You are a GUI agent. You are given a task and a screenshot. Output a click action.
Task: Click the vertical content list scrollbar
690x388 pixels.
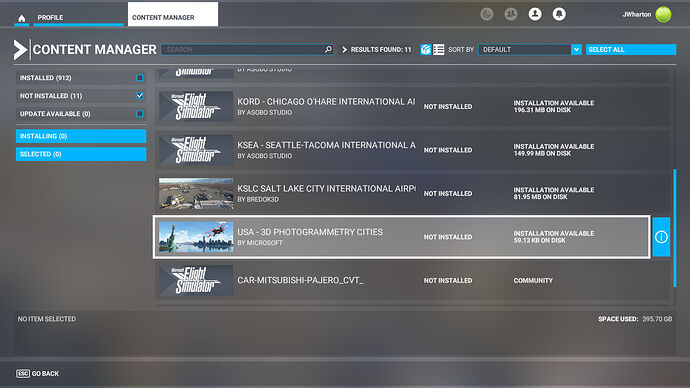[675, 228]
